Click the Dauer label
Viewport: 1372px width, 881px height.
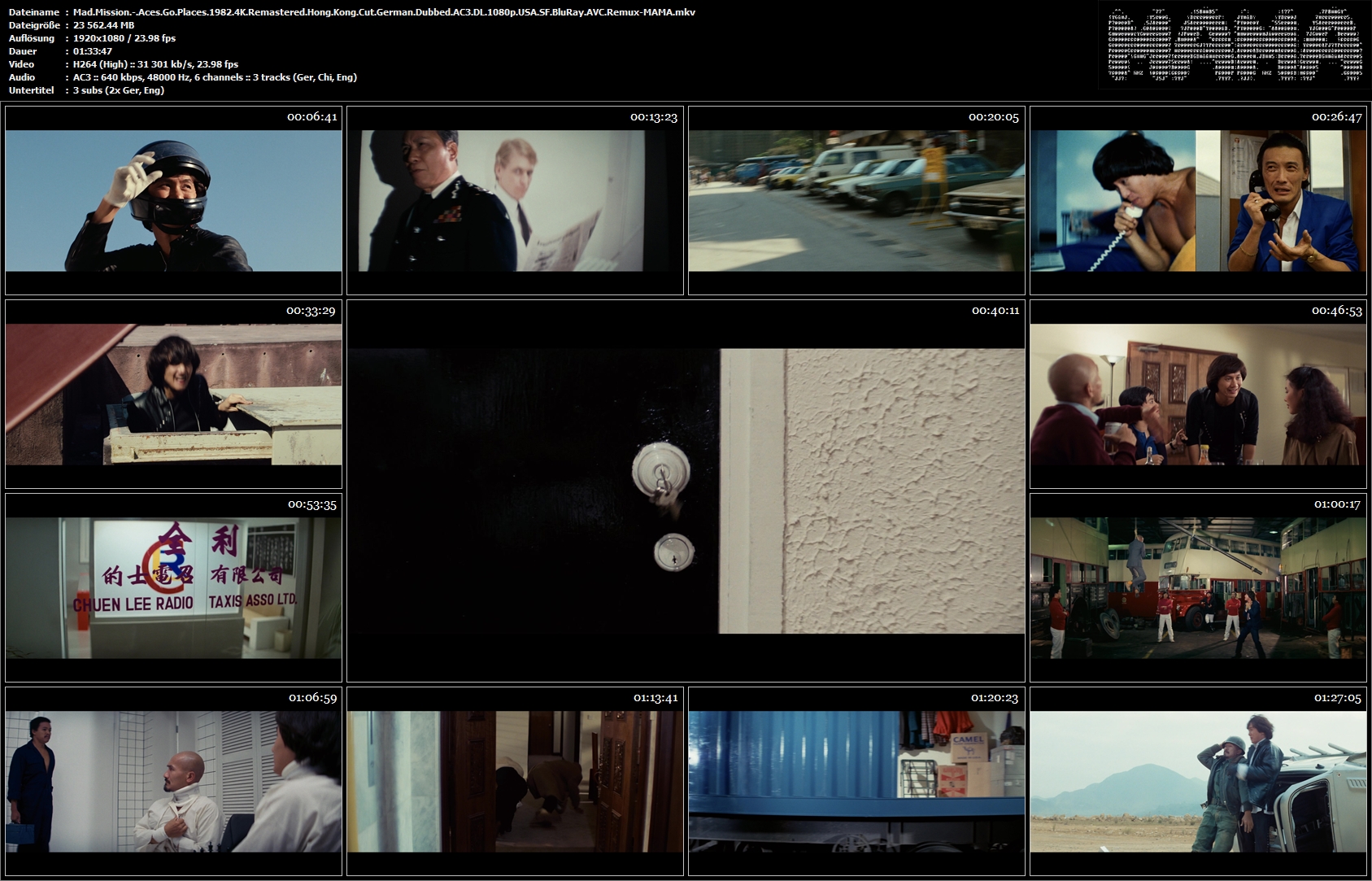(x=22, y=51)
